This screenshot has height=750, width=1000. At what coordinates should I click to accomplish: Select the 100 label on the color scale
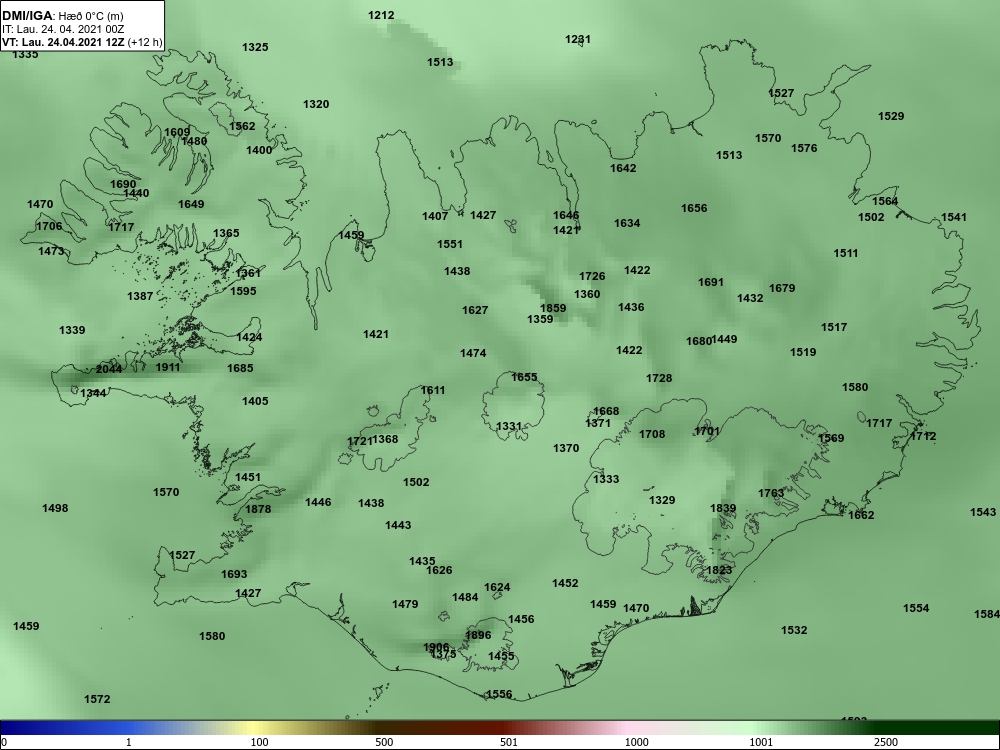click(260, 742)
